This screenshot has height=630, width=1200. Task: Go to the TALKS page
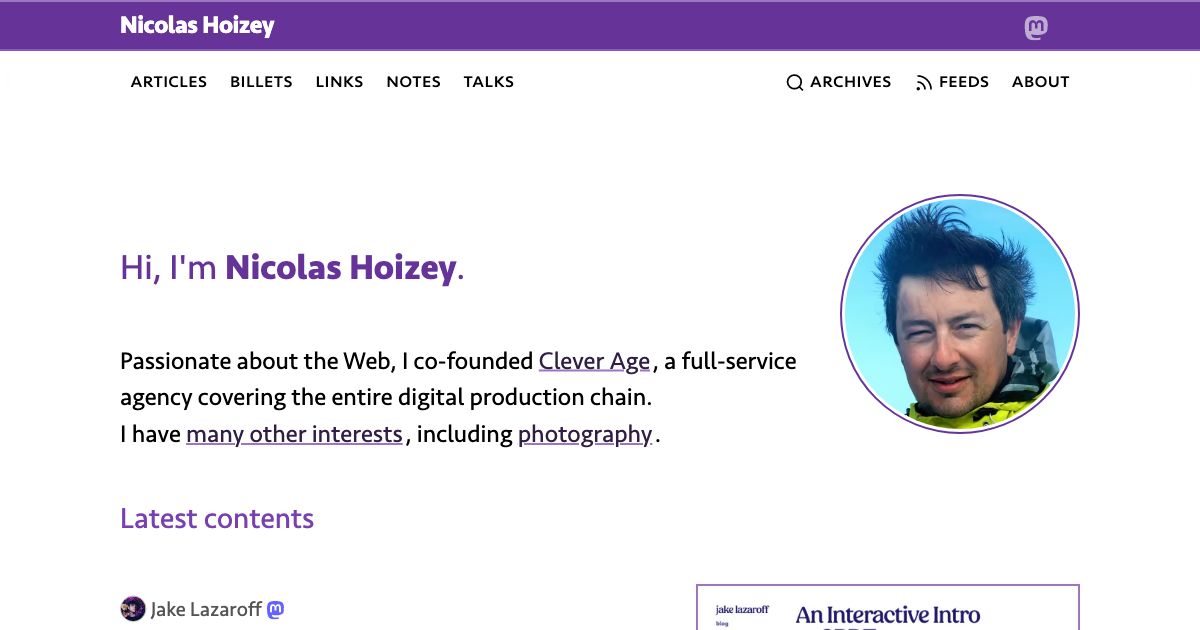point(489,82)
